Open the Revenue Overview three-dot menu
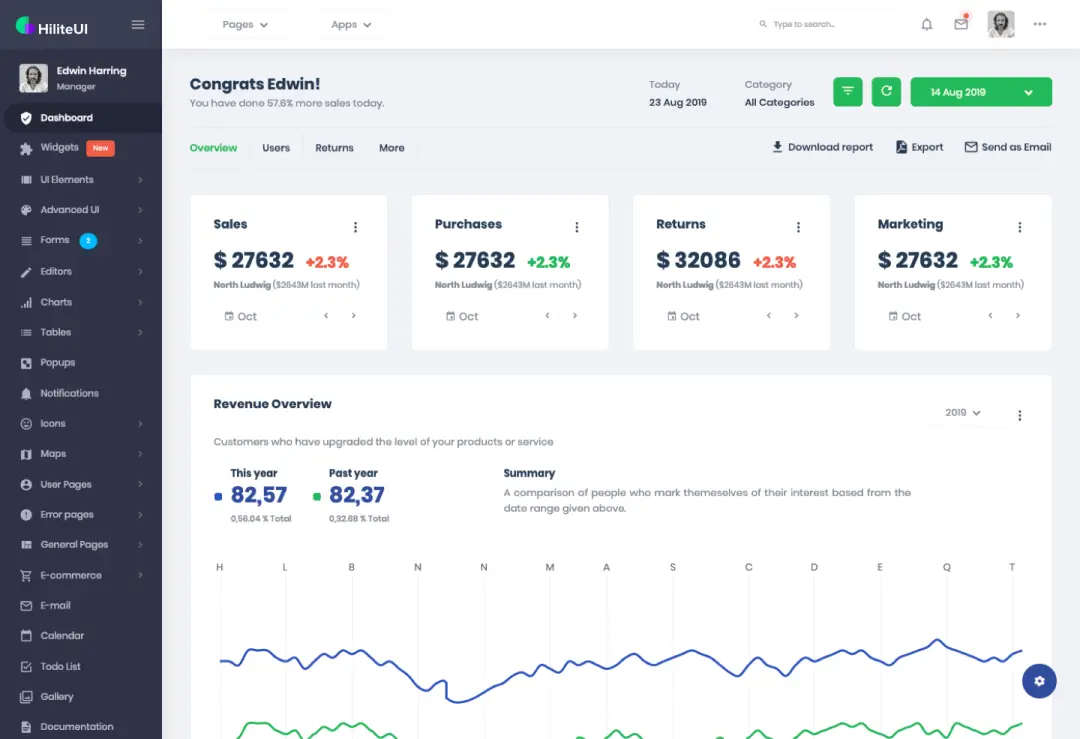 (1019, 415)
